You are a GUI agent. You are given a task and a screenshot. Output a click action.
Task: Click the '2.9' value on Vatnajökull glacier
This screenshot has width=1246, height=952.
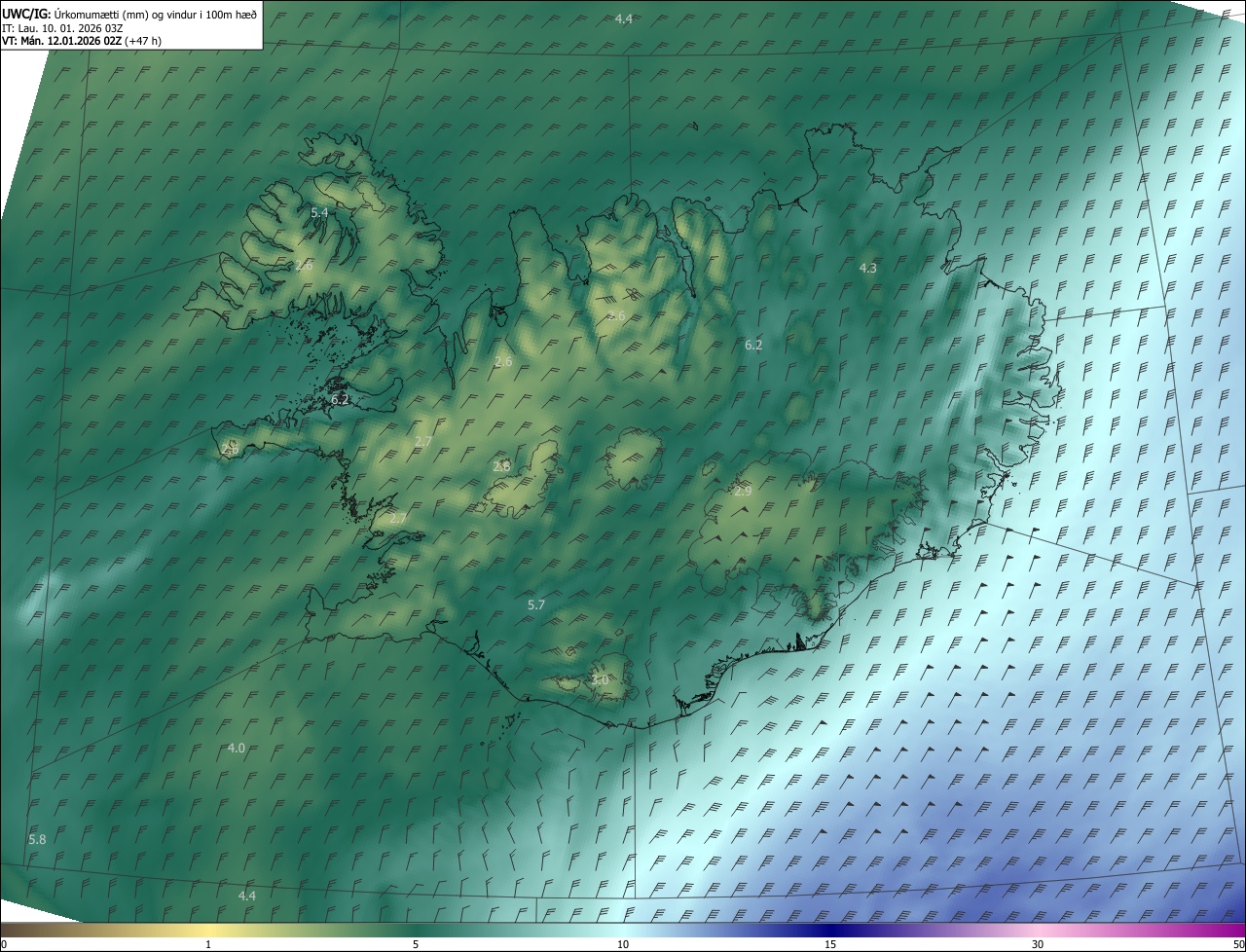pyautogui.click(x=743, y=492)
